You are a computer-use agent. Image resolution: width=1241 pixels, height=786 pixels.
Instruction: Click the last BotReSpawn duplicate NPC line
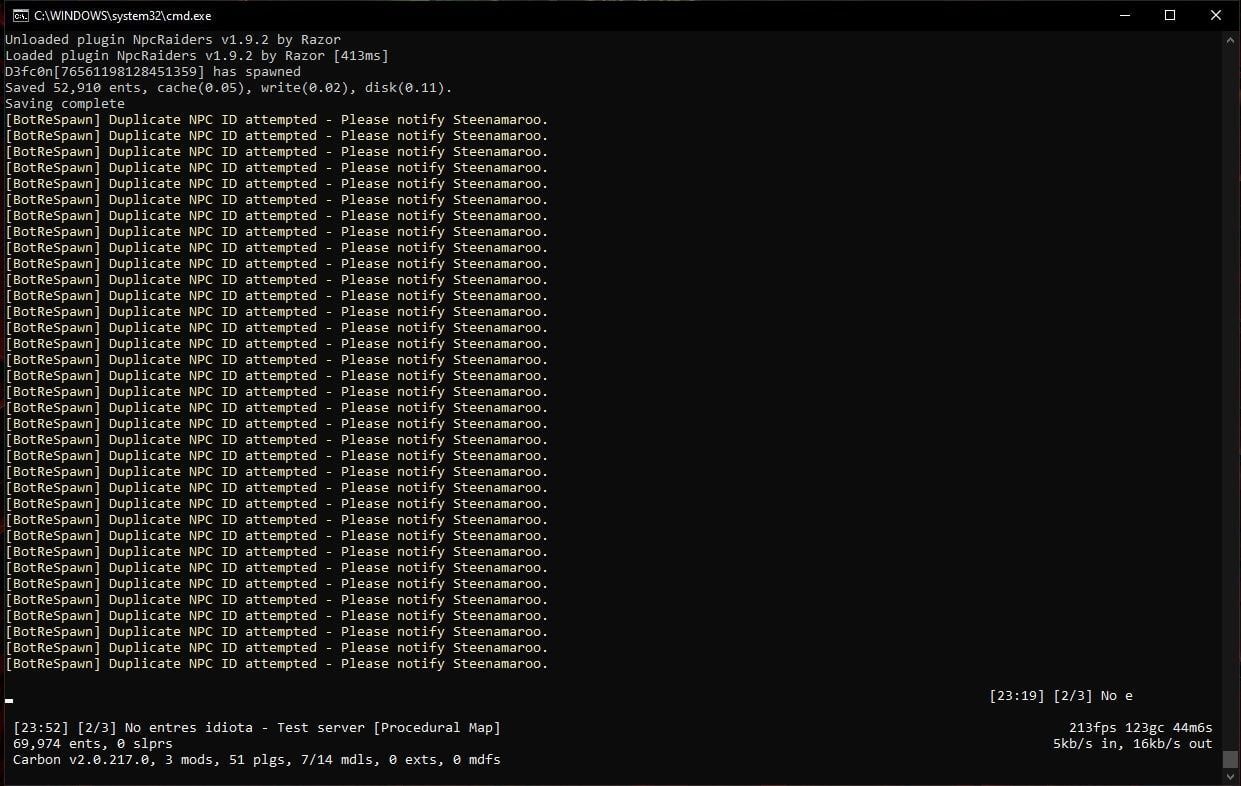click(x=276, y=664)
